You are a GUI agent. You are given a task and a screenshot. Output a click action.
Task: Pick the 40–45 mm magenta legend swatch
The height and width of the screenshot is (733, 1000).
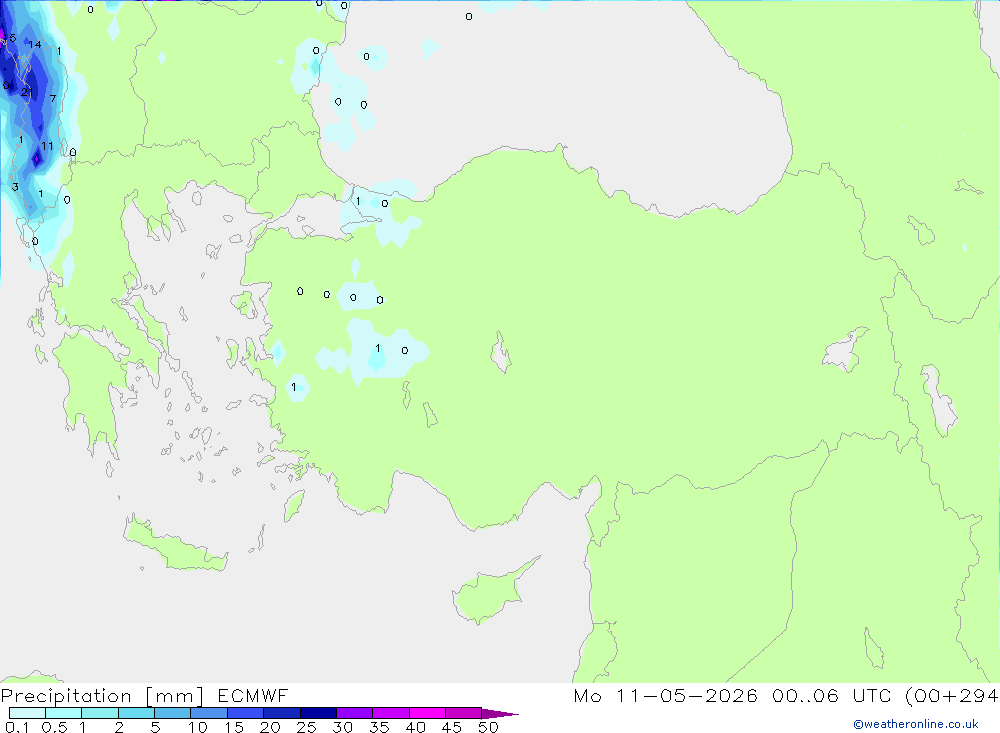427,713
